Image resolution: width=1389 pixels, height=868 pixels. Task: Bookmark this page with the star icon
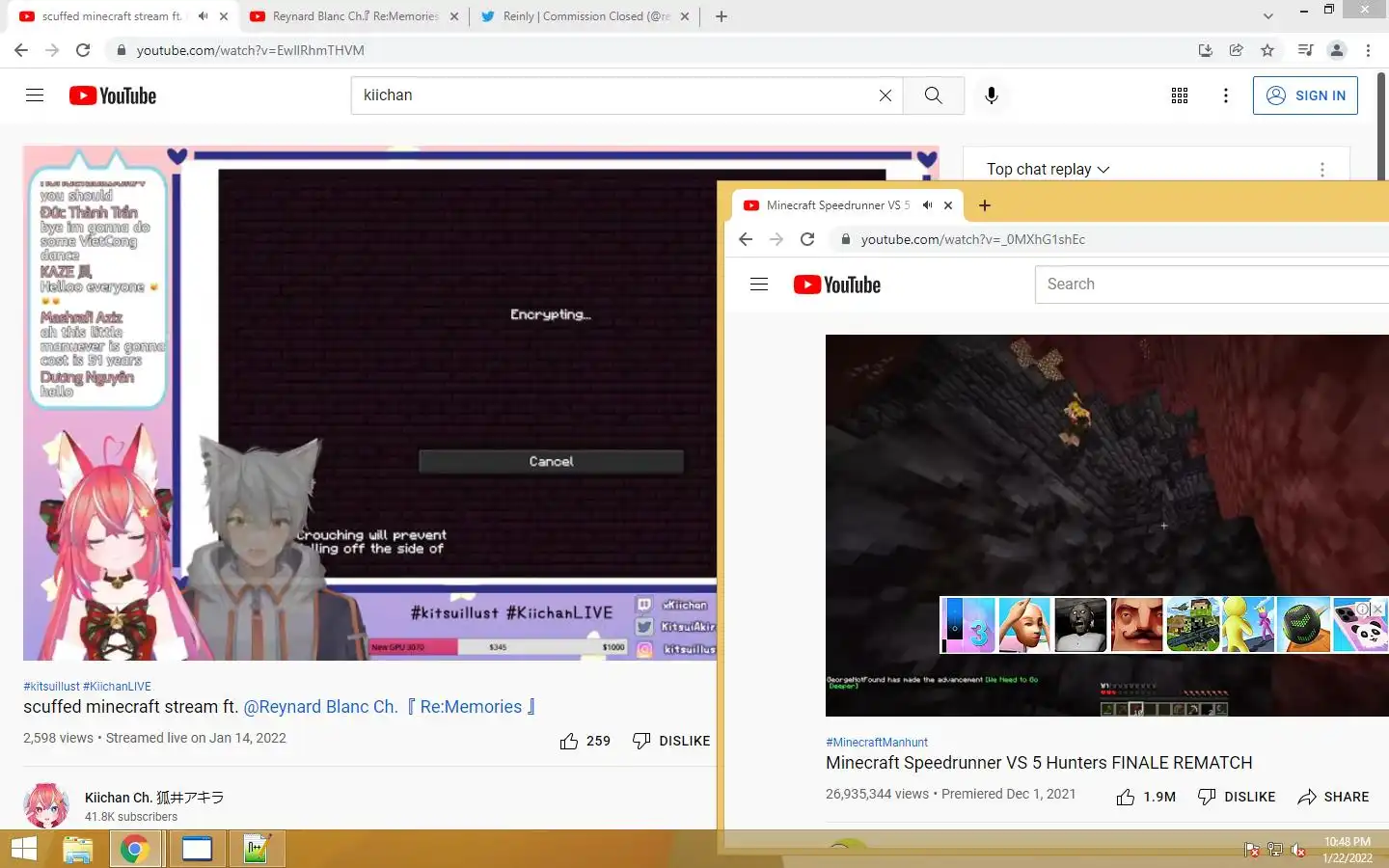[x=1267, y=50]
